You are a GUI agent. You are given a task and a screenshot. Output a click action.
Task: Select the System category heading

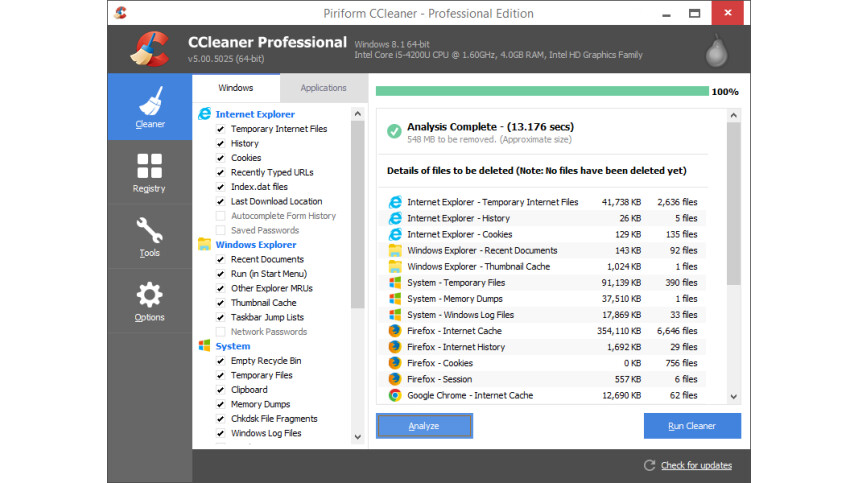[x=233, y=346]
